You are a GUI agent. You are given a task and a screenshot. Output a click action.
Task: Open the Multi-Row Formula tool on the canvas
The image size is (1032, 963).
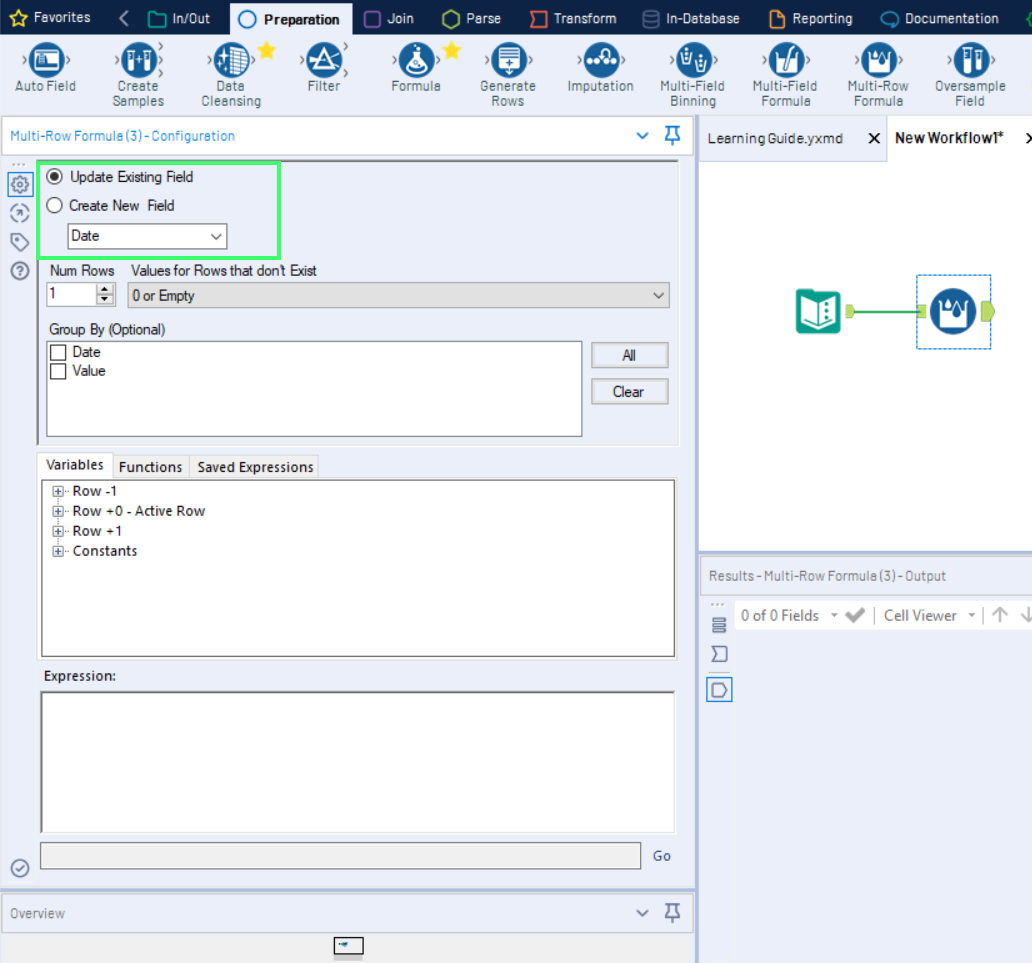[x=953, y=312]
